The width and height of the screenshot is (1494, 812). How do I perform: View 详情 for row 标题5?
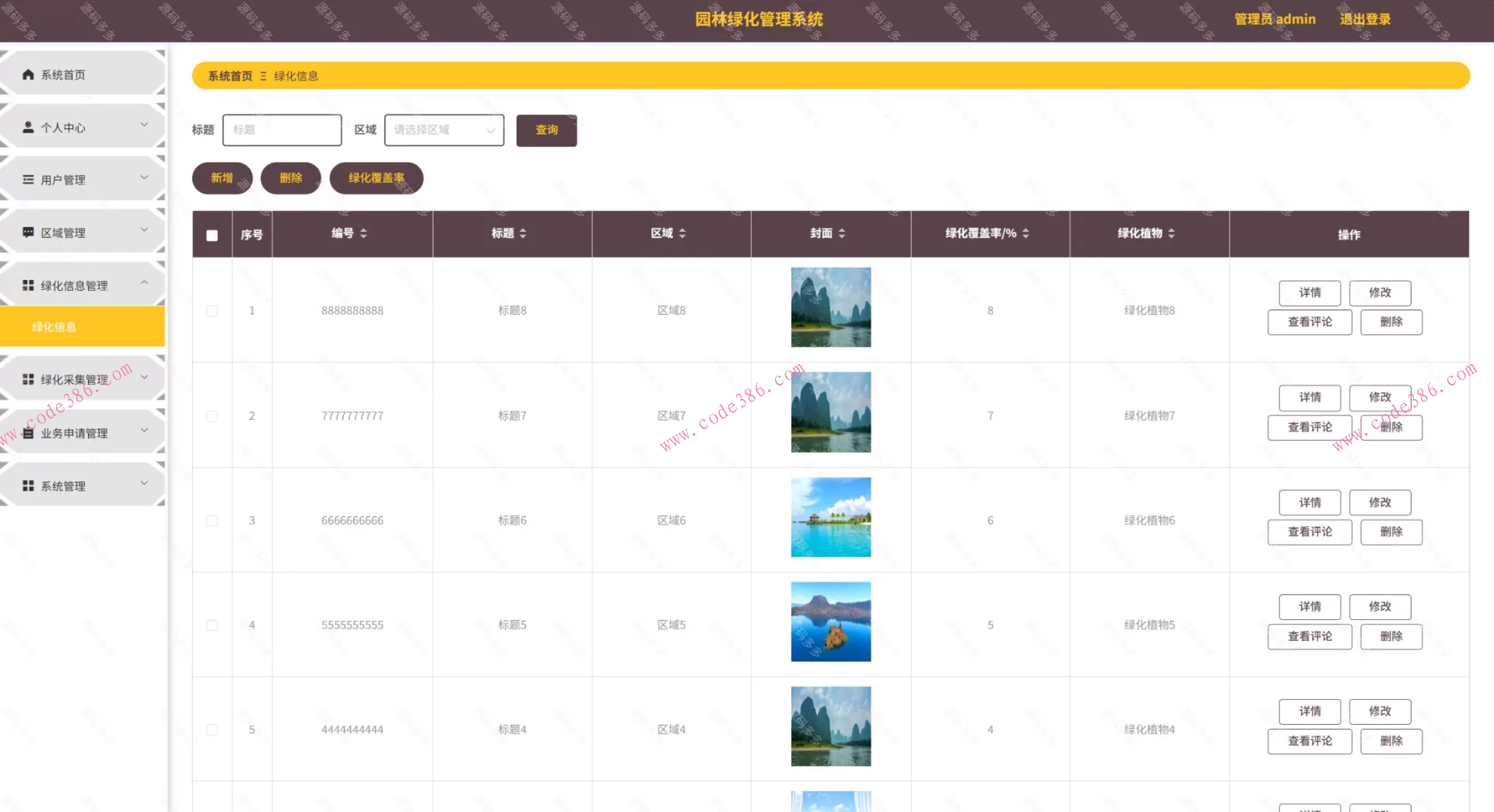click(x=1310, y=607)
